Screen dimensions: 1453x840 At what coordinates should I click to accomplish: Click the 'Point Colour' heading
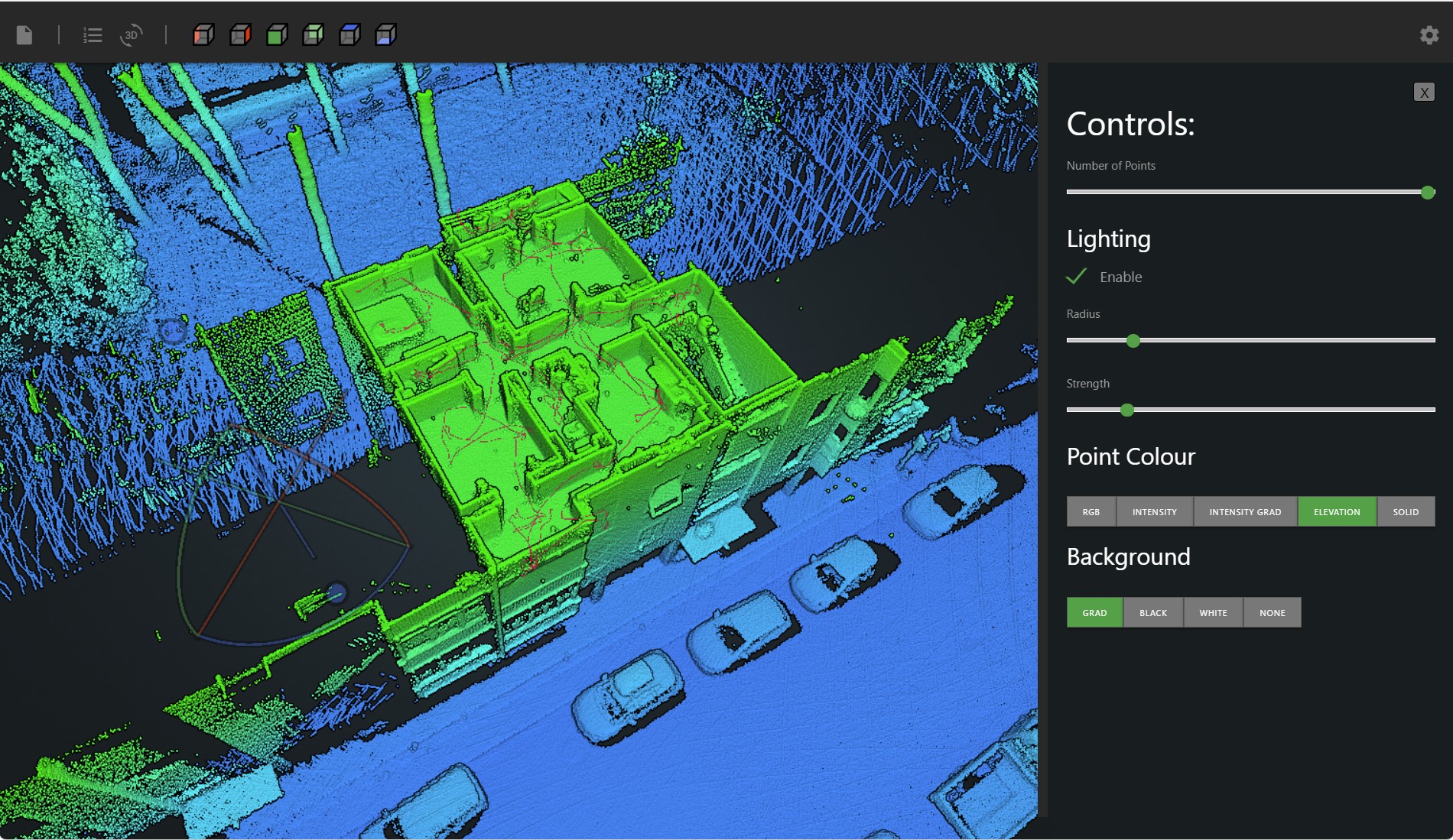click(x=1131, y=456)
